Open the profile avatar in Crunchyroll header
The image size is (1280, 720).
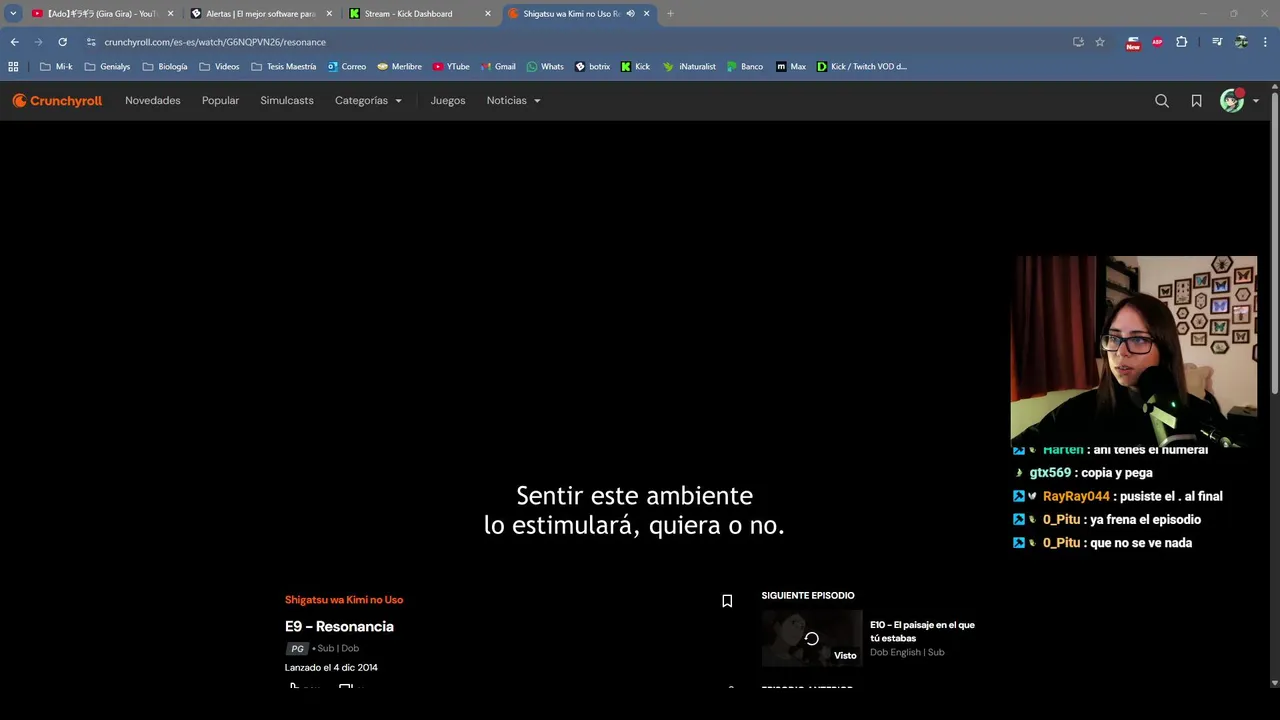[x=1232, y=101]
